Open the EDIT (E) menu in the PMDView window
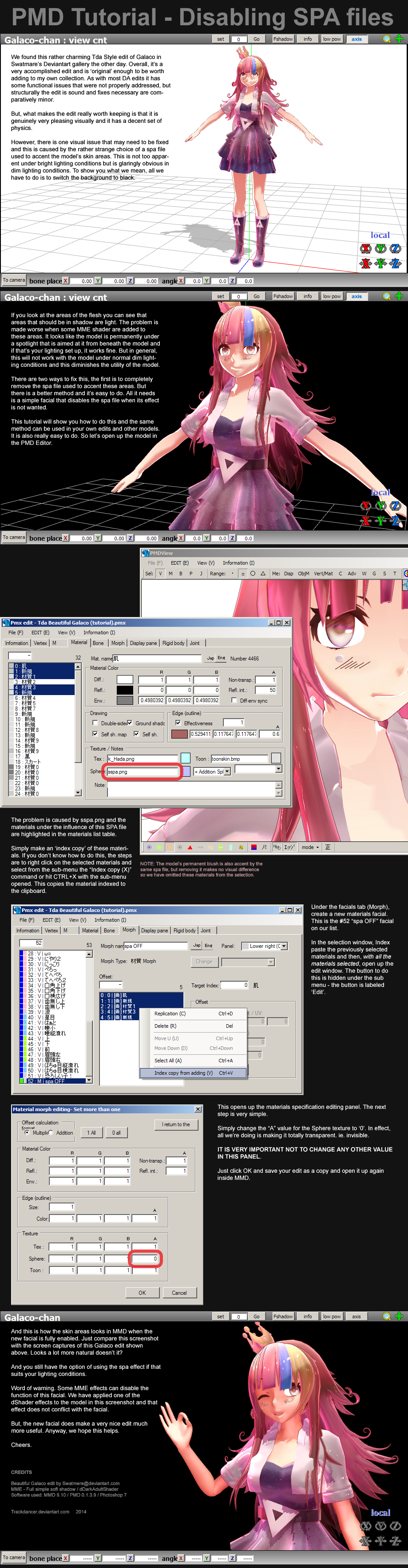 pyautogui.click(x=179, y=562)
